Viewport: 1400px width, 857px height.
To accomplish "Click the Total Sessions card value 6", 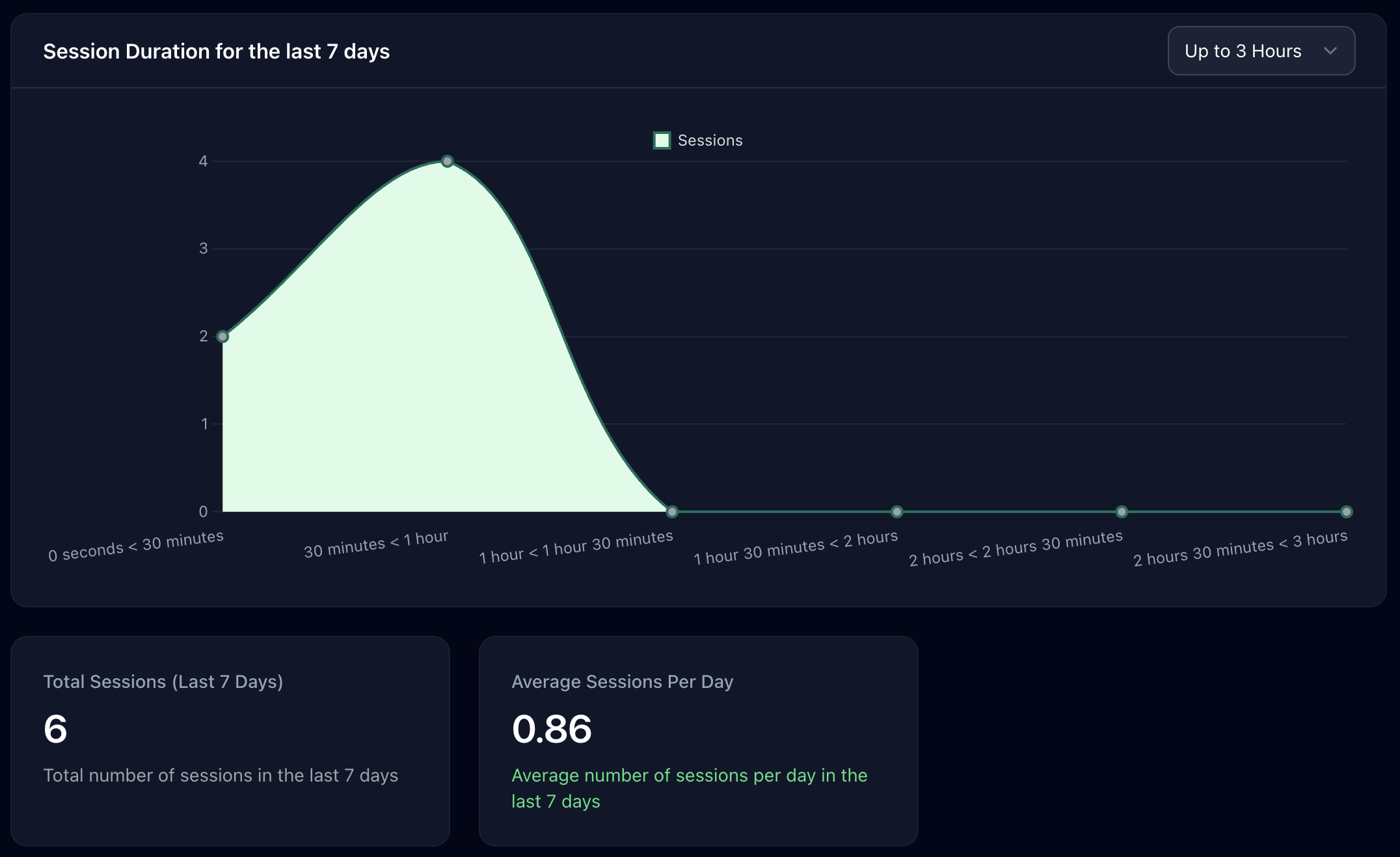I will click(55, 728).
